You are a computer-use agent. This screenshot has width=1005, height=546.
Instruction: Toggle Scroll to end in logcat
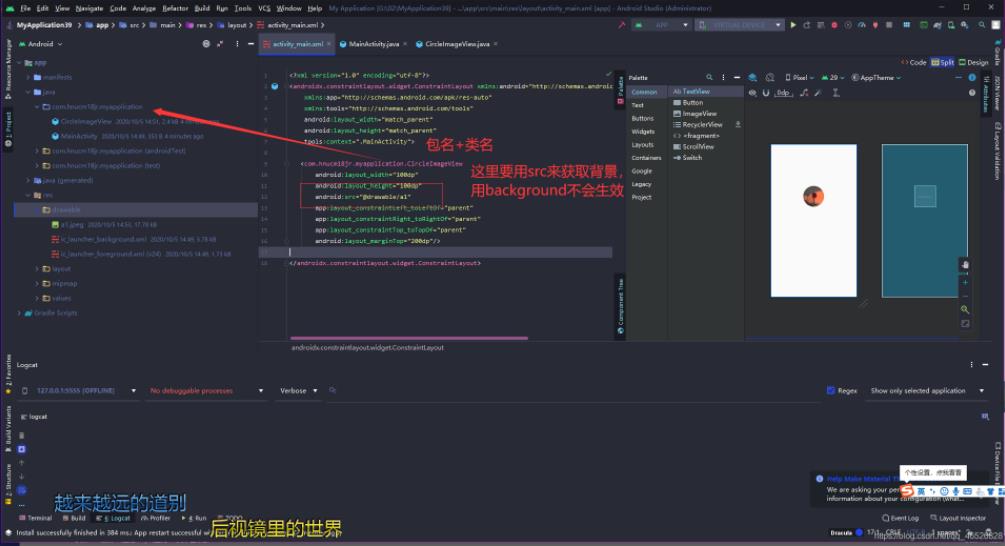21,449
